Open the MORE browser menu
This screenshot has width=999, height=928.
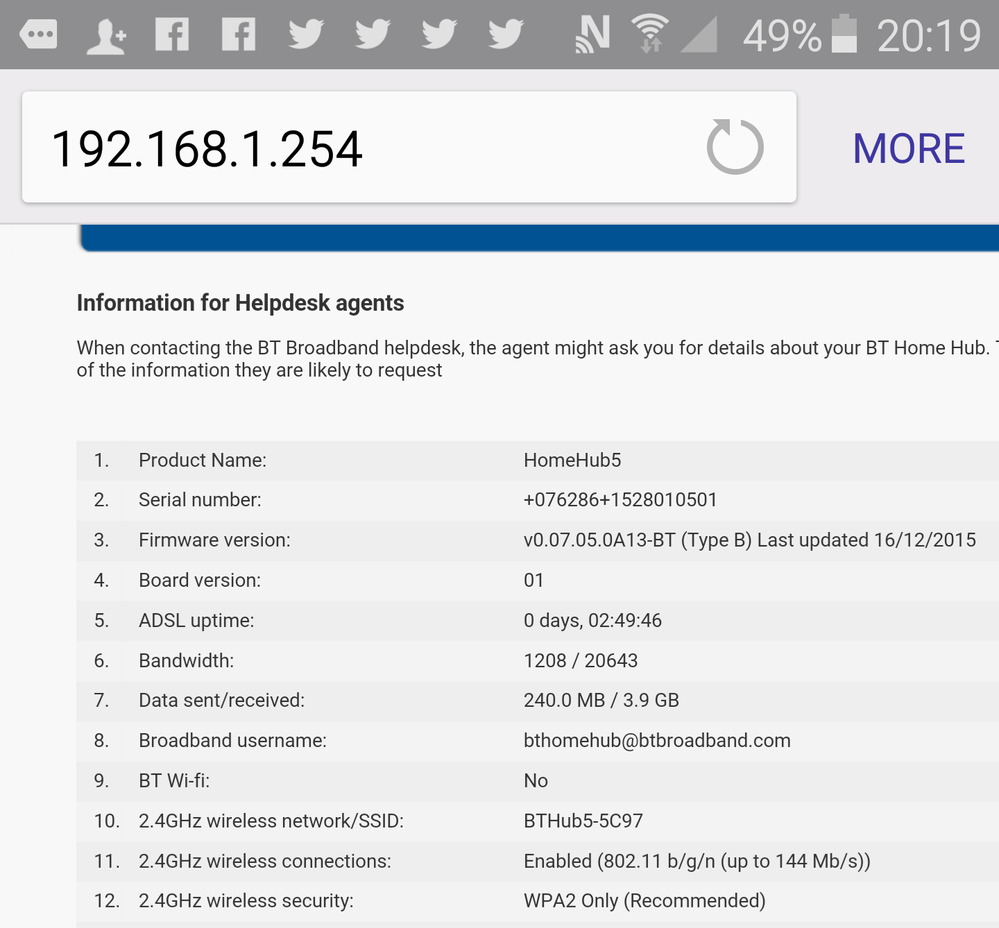[x=909, y=148]
